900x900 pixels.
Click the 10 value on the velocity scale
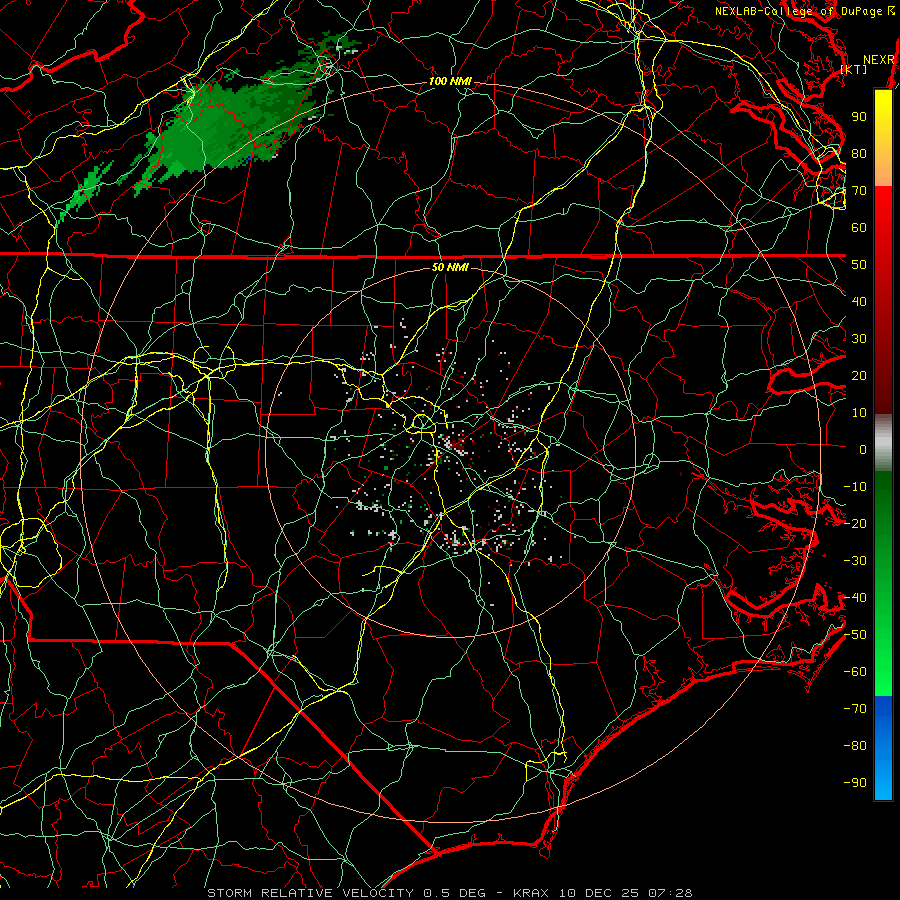(x=859, y=413)
